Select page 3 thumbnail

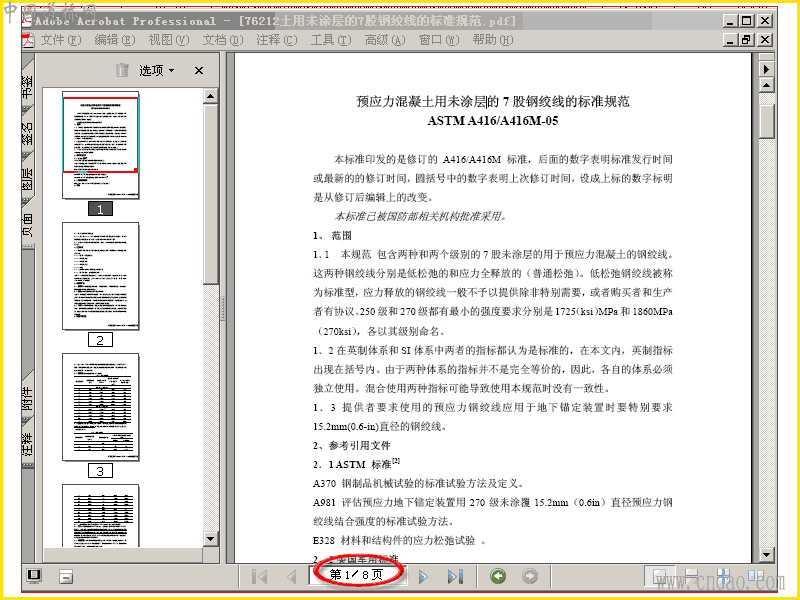click(101, 407)
